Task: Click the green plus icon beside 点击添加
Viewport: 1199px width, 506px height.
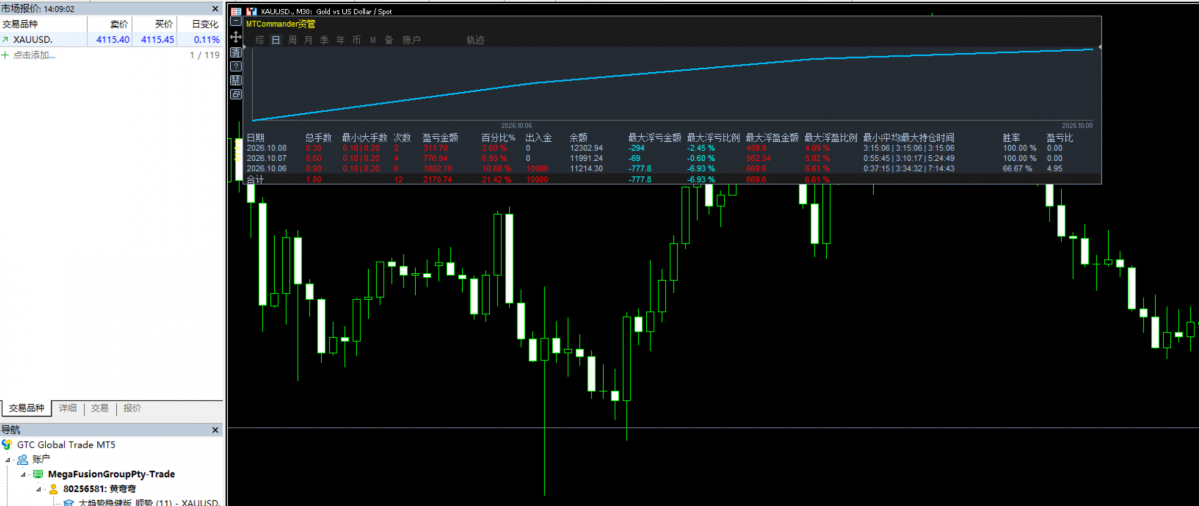Action: 5,55
